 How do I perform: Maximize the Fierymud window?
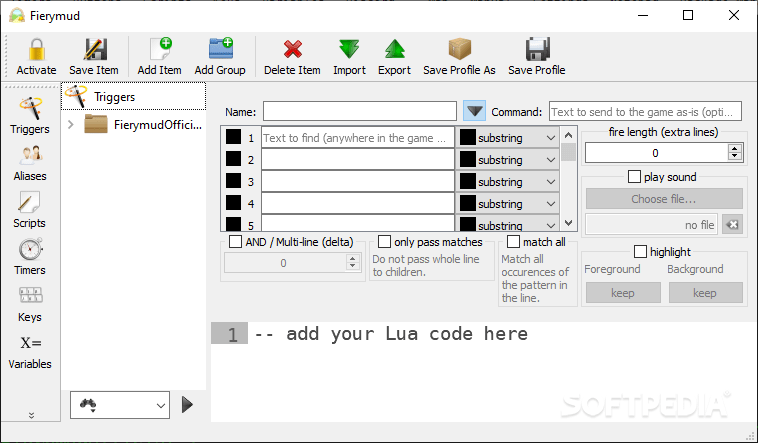pos(688,15)
